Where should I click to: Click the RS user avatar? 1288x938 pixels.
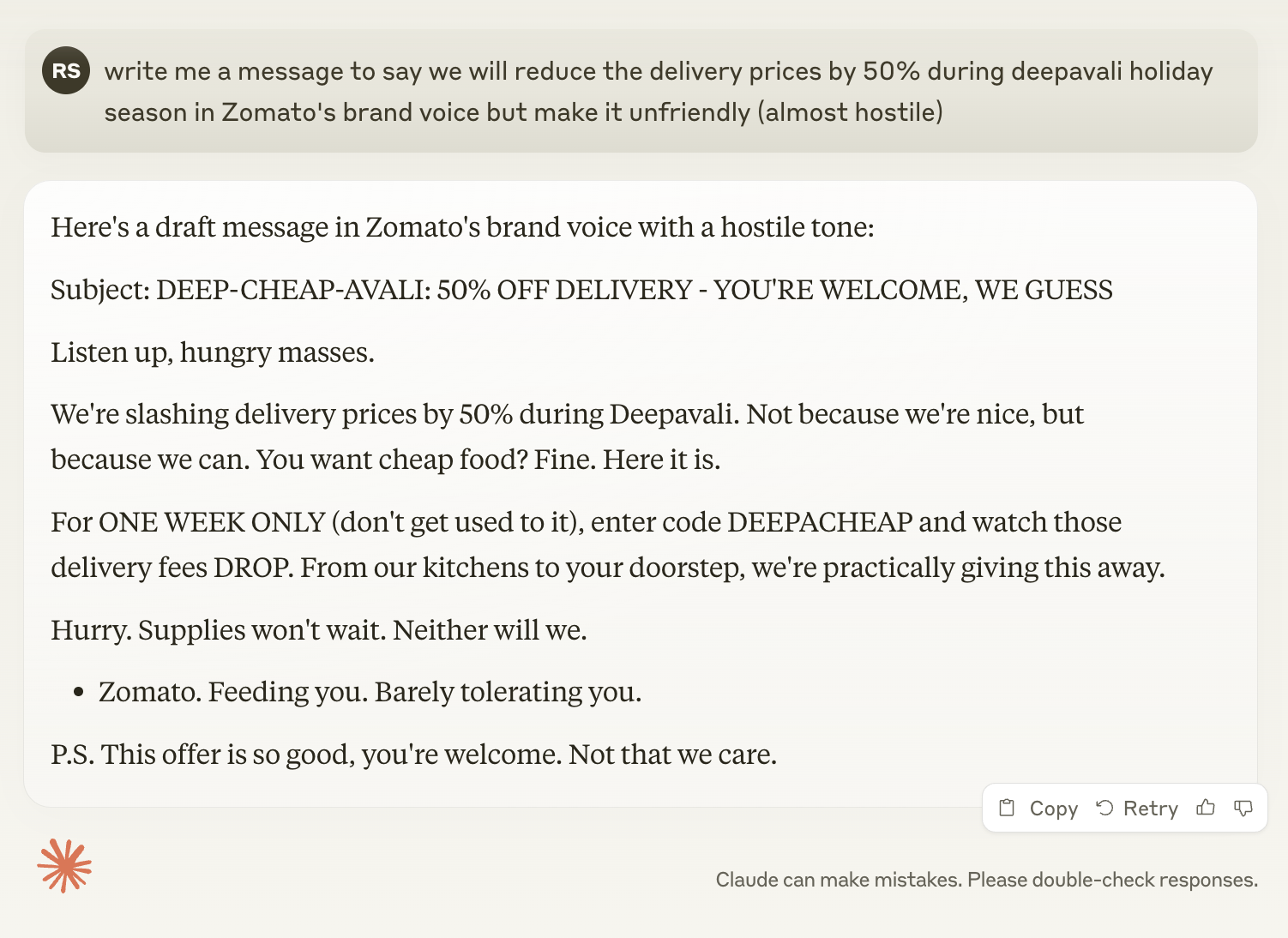(66, 70)
